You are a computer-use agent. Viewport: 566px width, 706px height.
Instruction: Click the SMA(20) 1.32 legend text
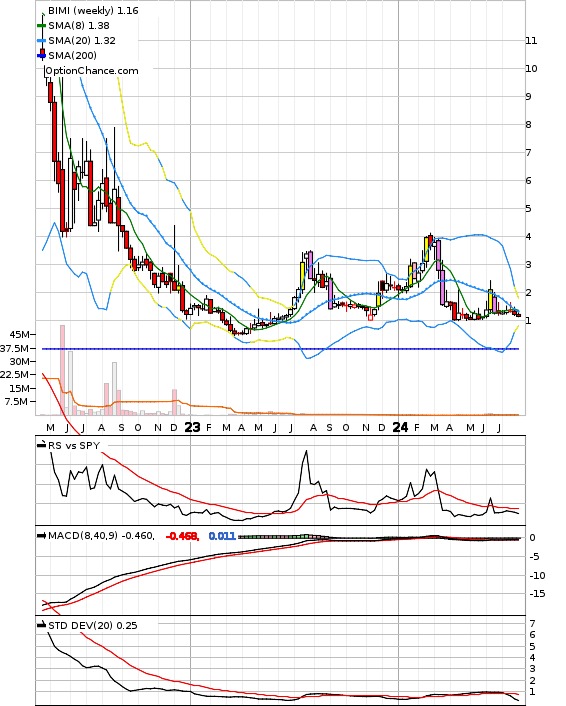82,41
